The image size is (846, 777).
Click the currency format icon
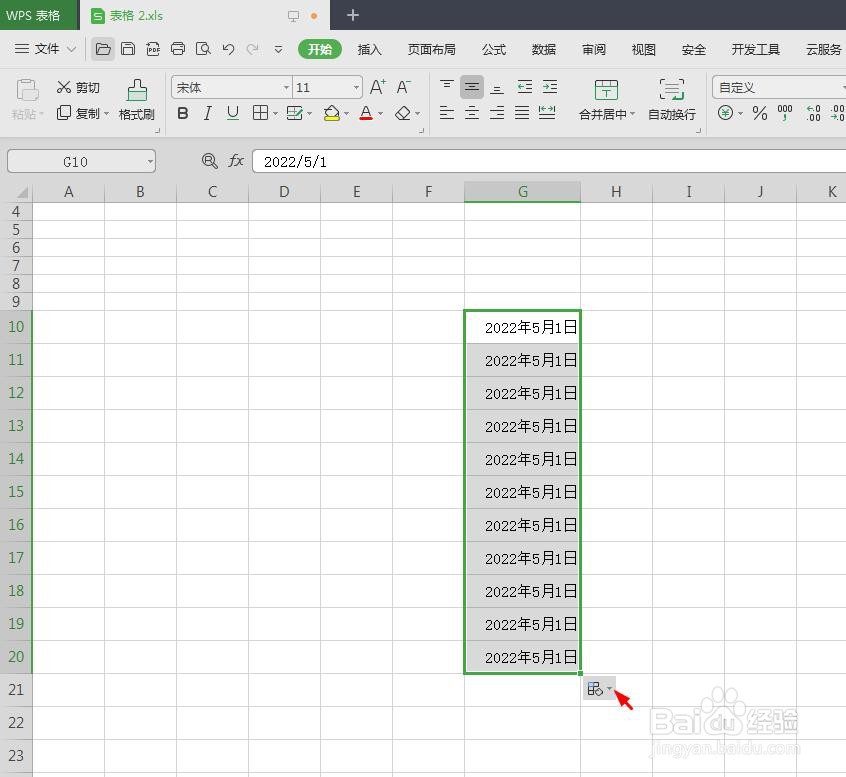(x=725, y=113)
